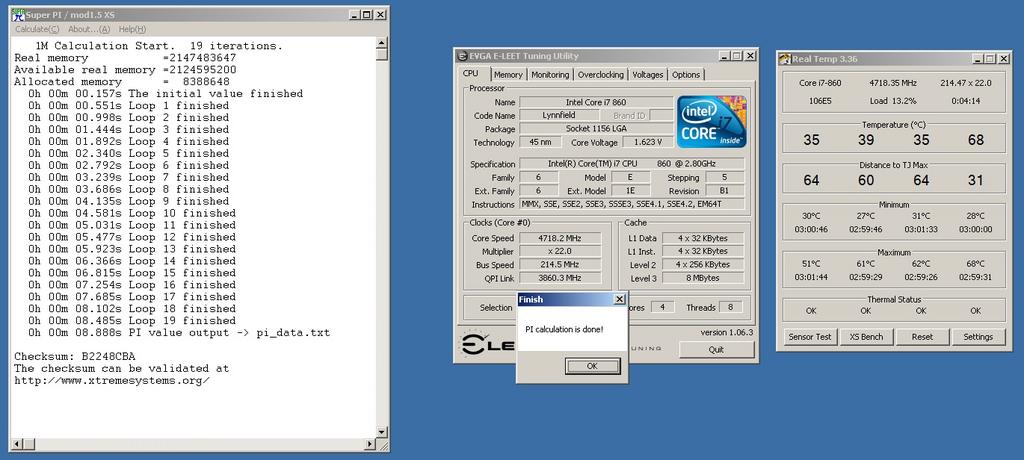Maximize the Super PI window
Viewport: 1024px width, 460px height.
(366, 14)
